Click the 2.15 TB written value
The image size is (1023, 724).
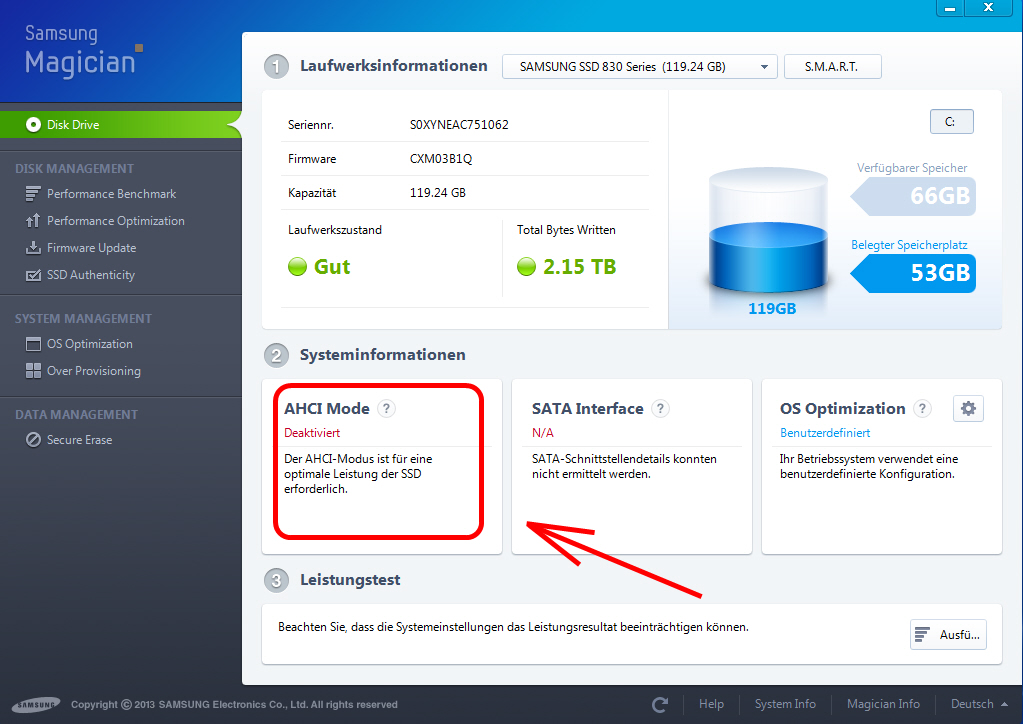coord(579,266)
